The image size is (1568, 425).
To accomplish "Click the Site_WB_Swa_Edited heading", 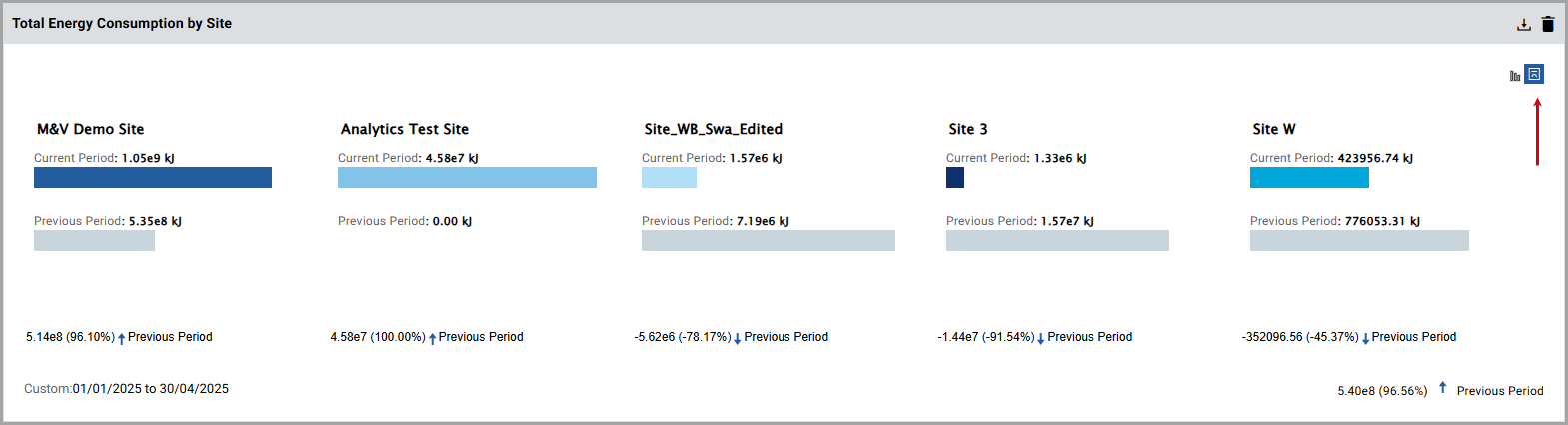I will click(713, 129).
